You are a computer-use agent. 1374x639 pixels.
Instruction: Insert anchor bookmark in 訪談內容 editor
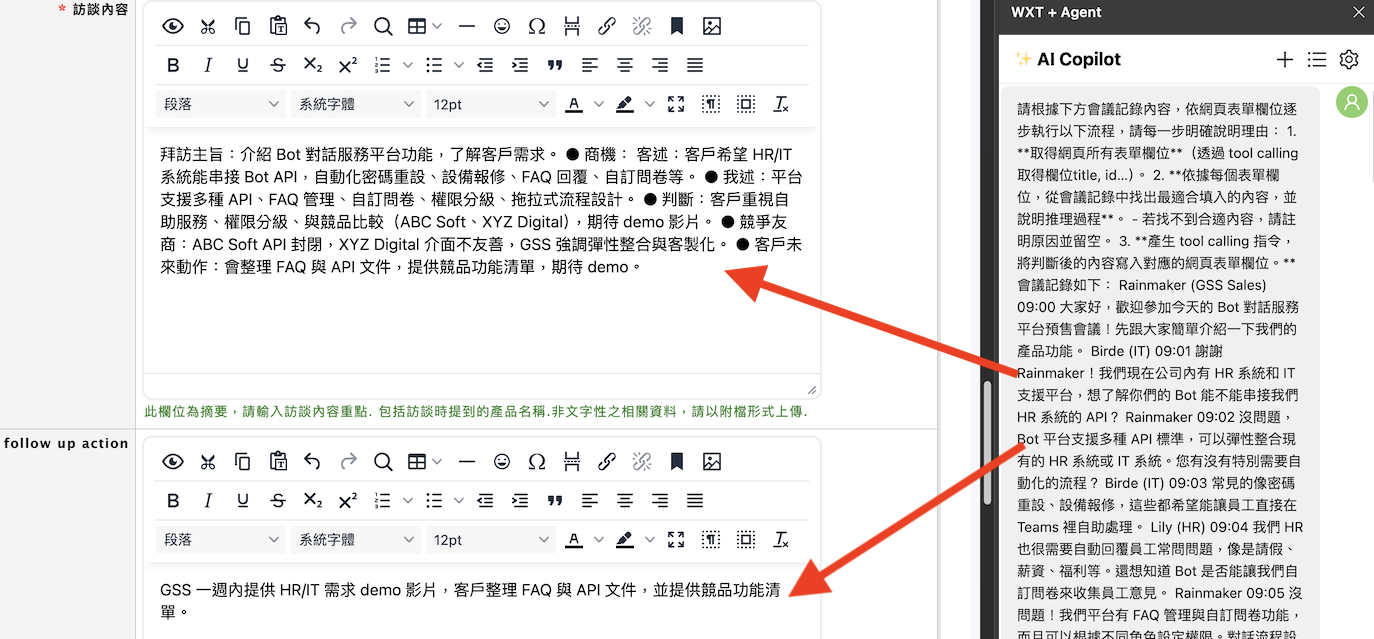pos(677,27)
